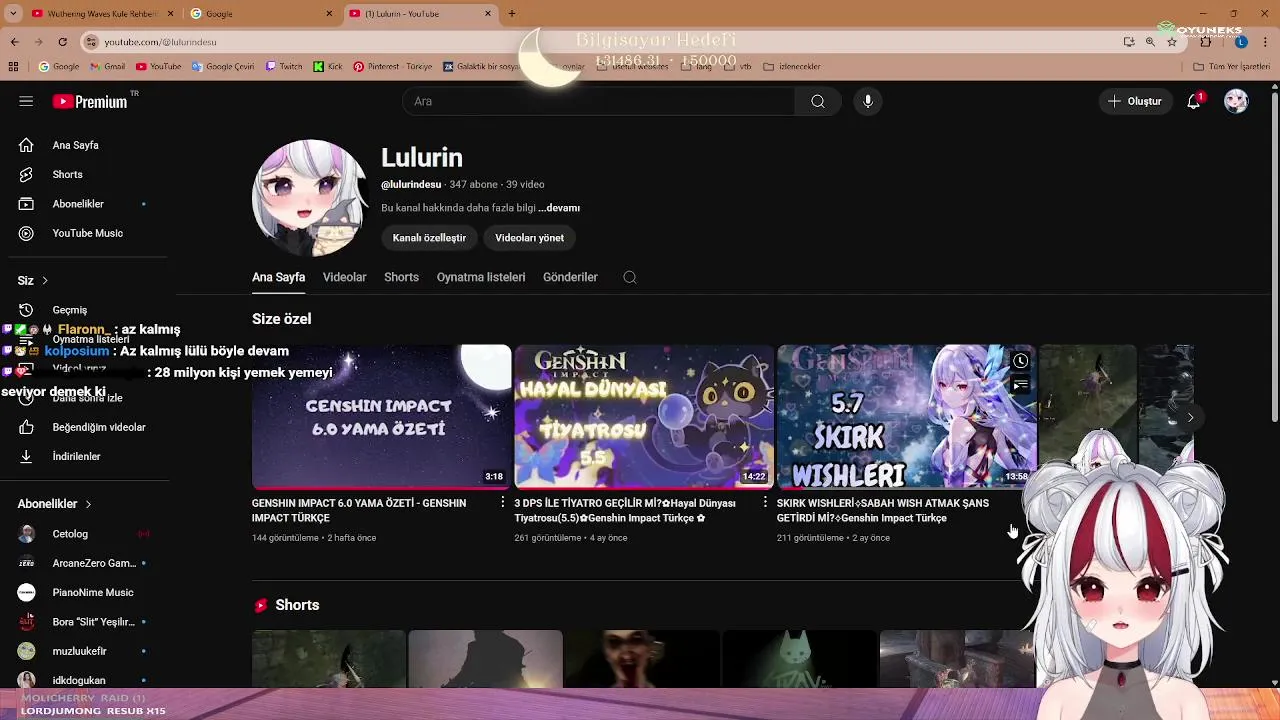Click the YouTube search input field
This screenshot has width=1280, height=720.
pos(600,101)
